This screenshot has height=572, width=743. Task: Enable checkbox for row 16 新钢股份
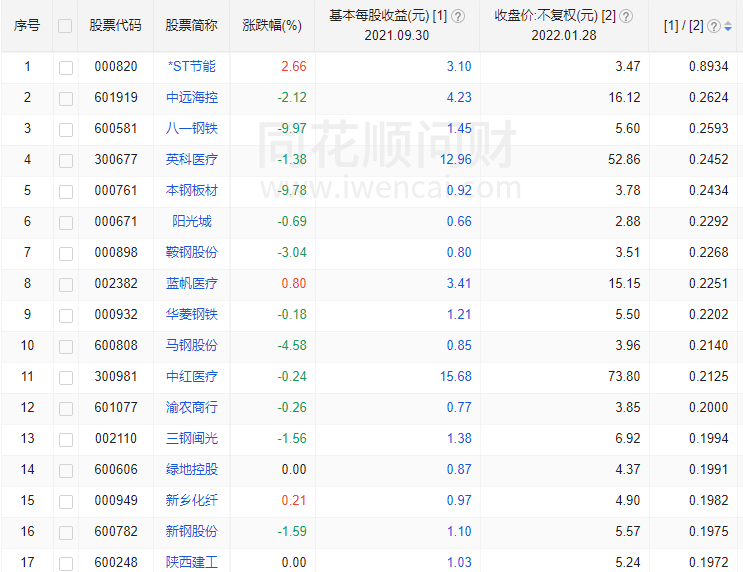click(65, 532)
